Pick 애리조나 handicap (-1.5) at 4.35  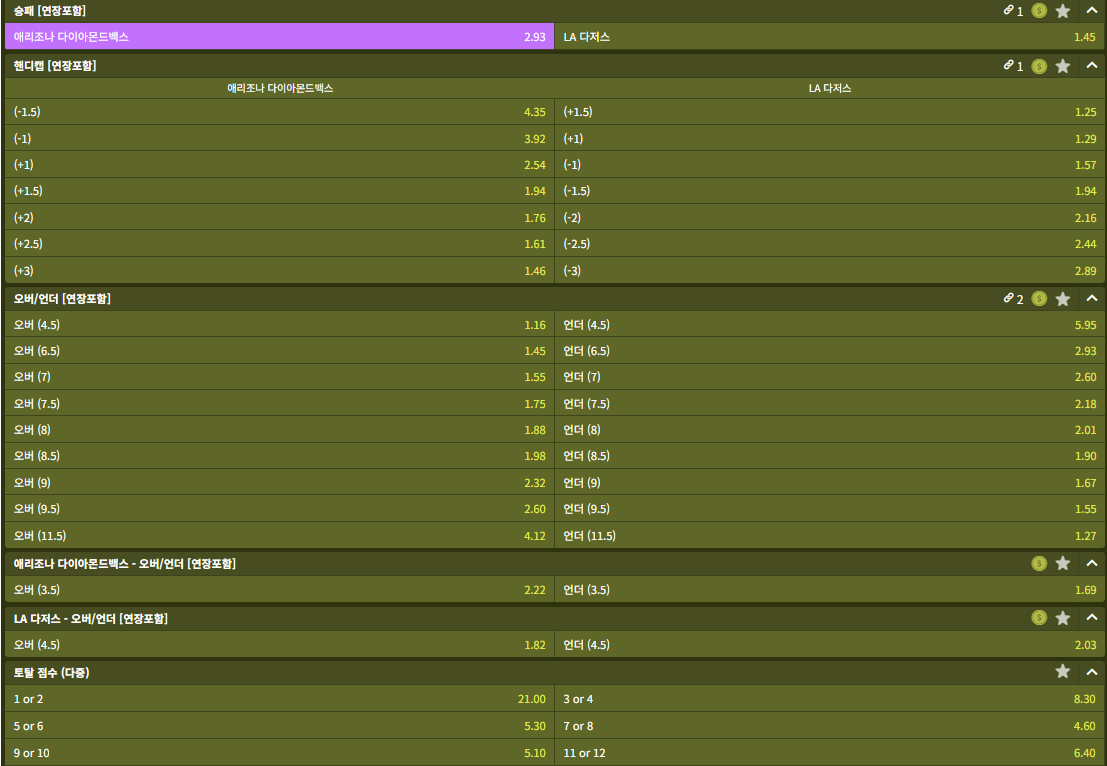point(280,112)
